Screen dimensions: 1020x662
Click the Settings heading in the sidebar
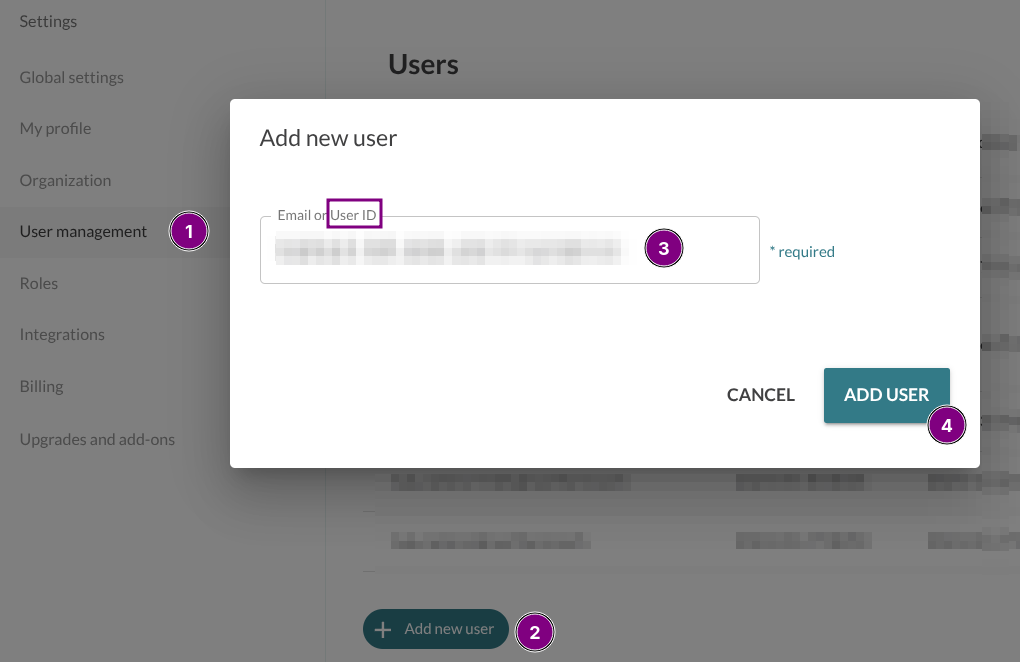pyautogui.click(x=48, y=21)
